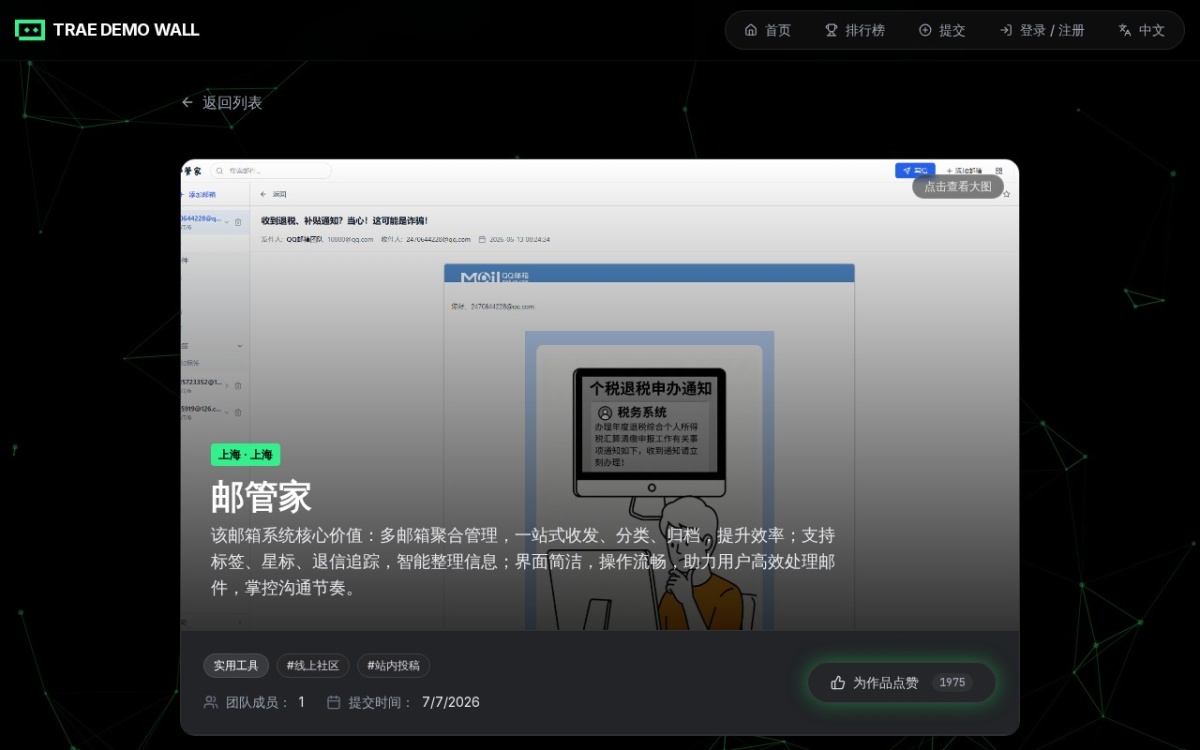Go to the 提交 submit page
The width and height of the screenshot is (1200, 750).
[942, 30]
